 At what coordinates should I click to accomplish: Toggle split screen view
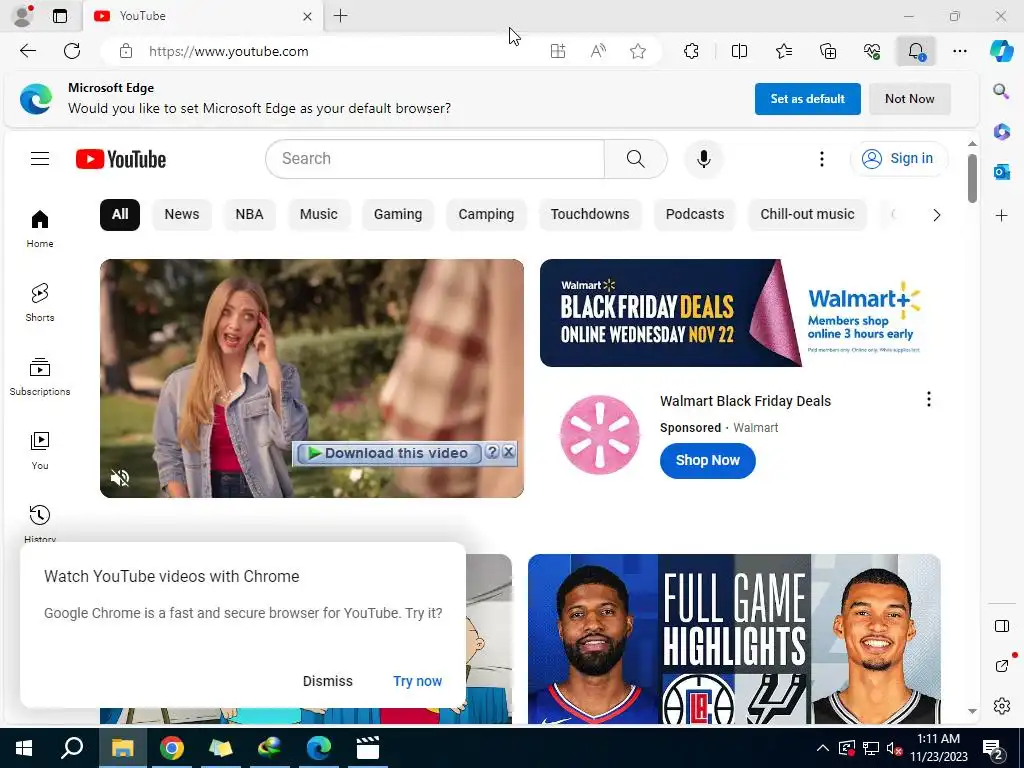coord(739,51)
